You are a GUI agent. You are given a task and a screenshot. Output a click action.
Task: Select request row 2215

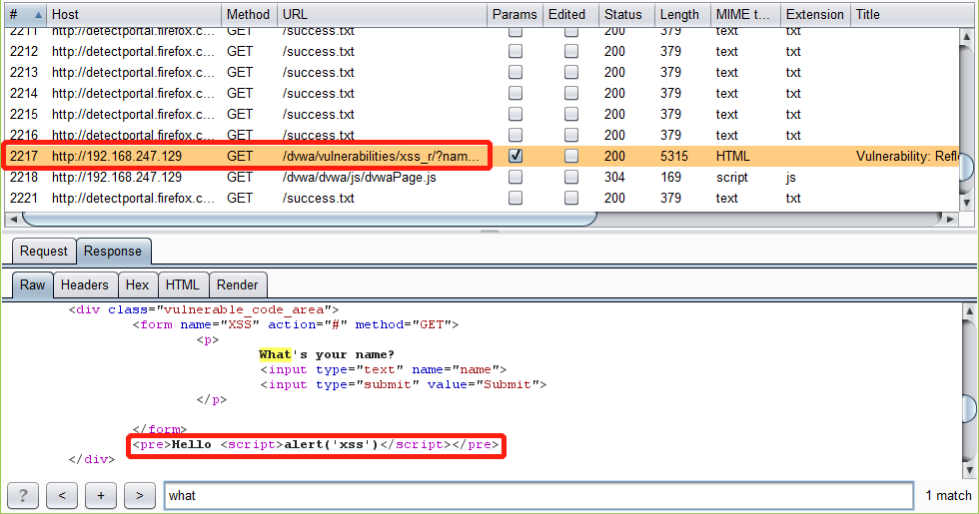(x=481, y=114)
